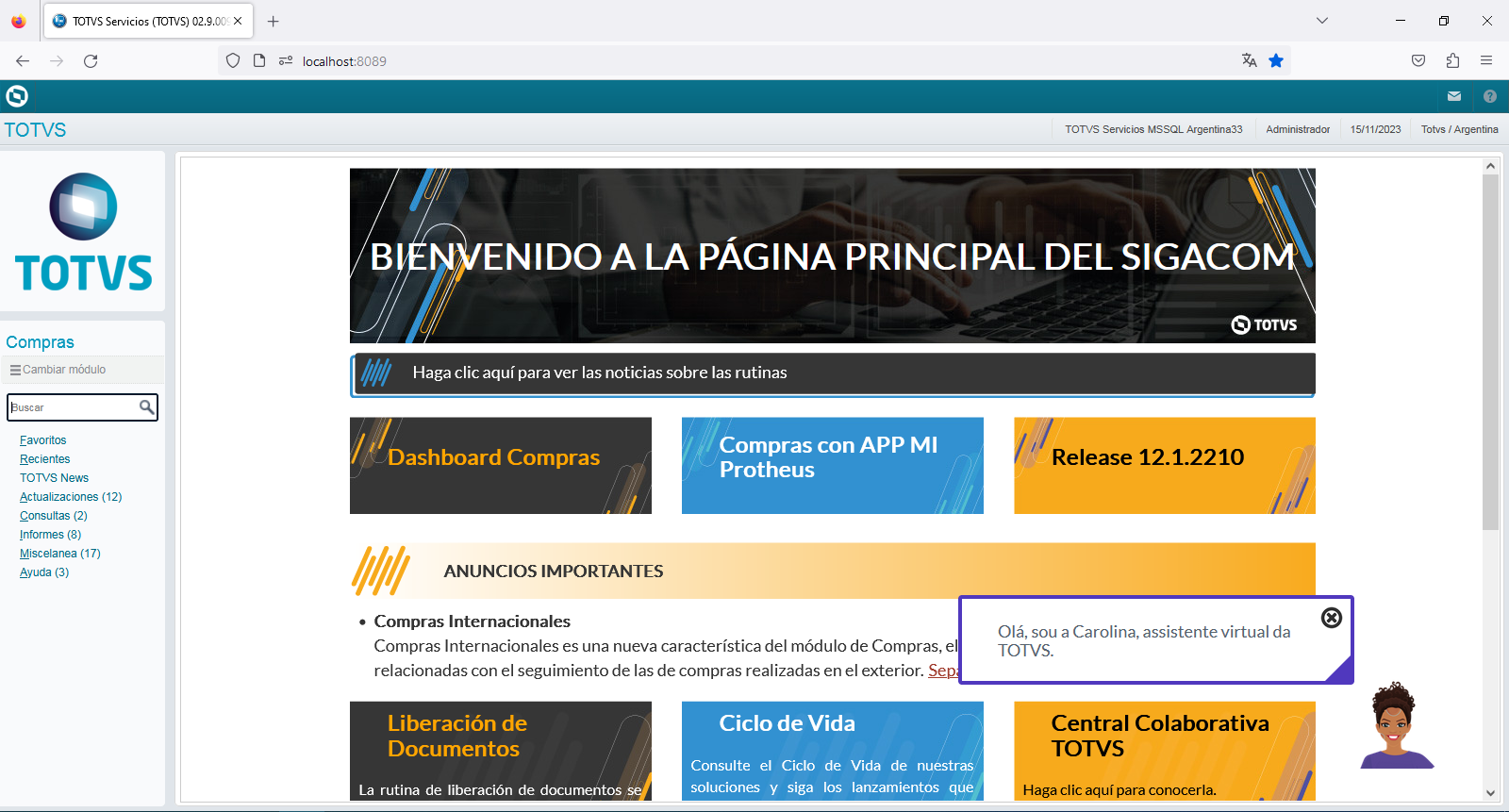1509x812 pixels.
Task: Click the large TOTVS logo in sidebar
Action: click(83, 232)
